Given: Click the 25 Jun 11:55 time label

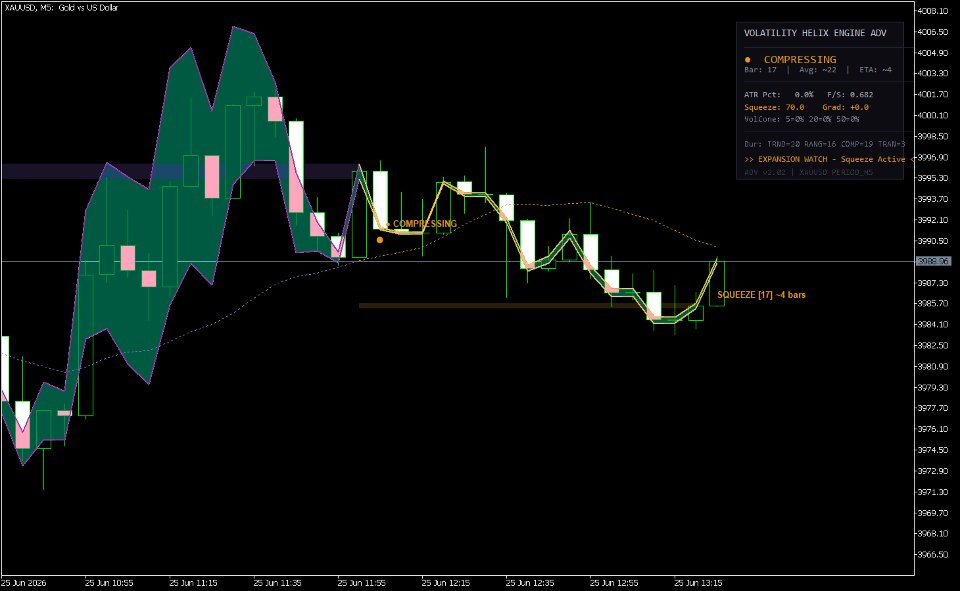Looking at the screenshot, I should 362,582.
